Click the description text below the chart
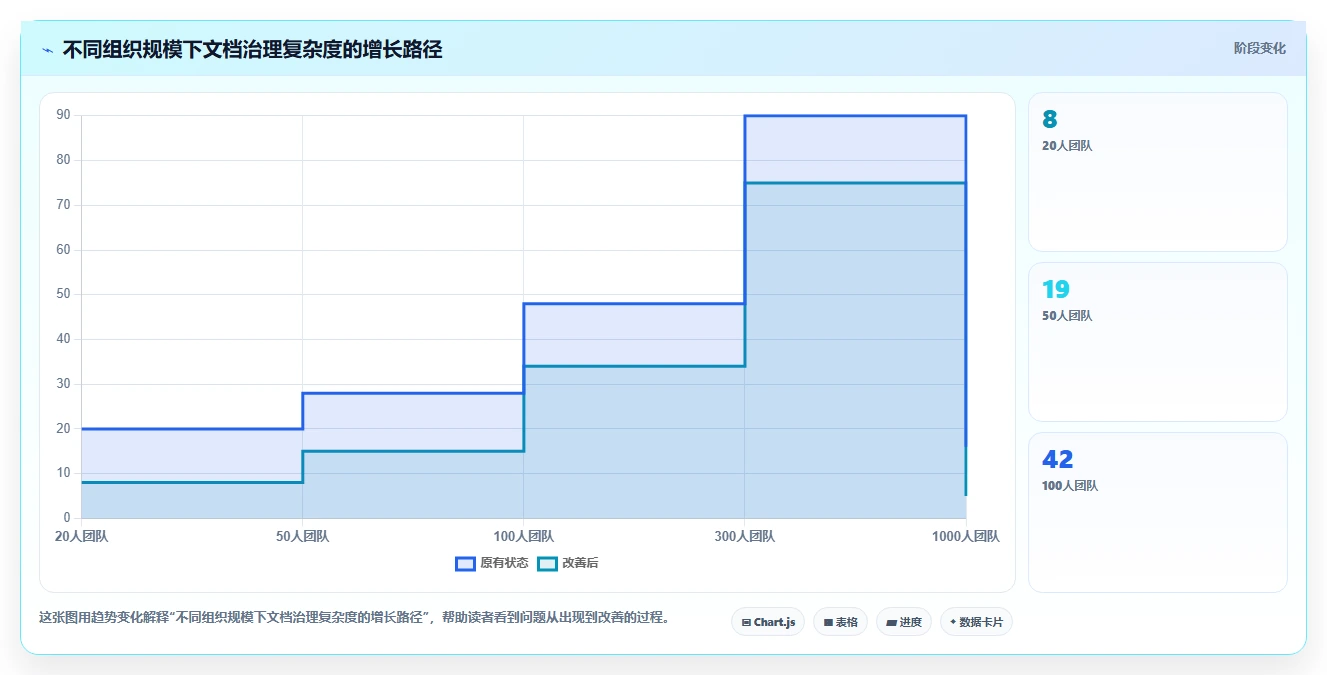 [354, 617]
